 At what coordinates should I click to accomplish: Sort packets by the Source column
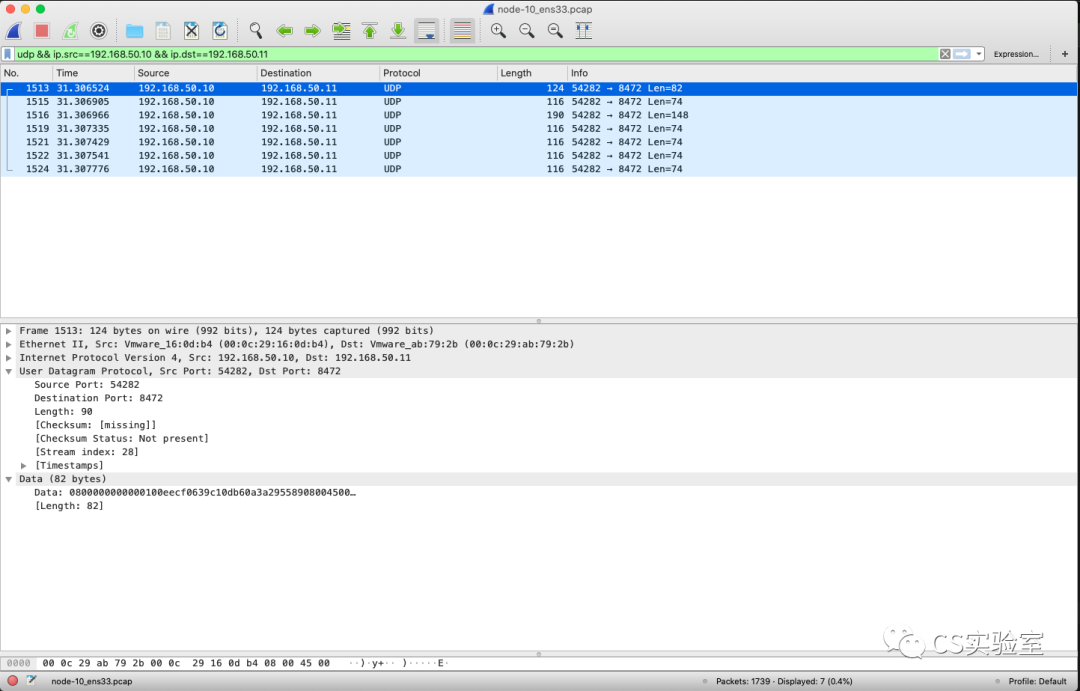pyautogui.click(x=196, y=73)
